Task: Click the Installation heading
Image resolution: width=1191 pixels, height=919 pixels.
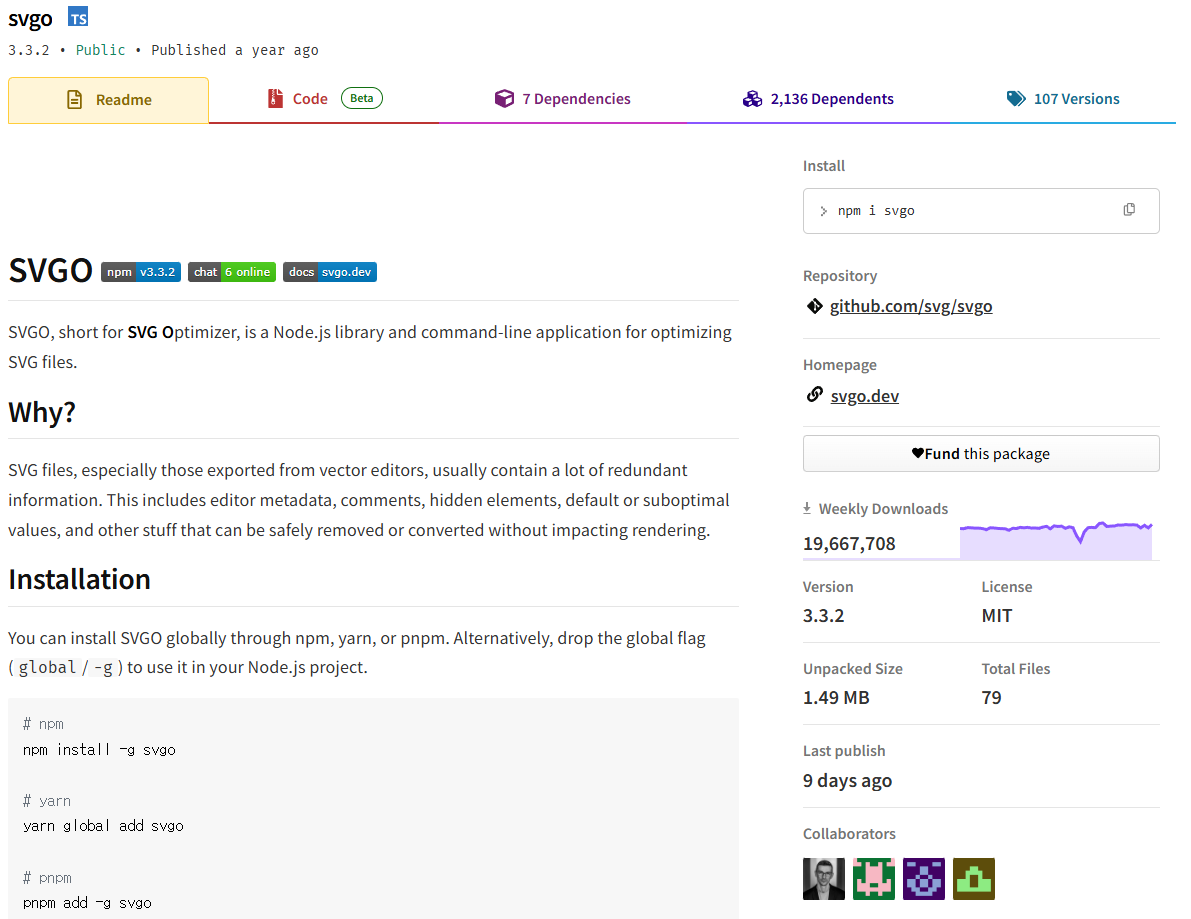Action: (x=80, y=580)
